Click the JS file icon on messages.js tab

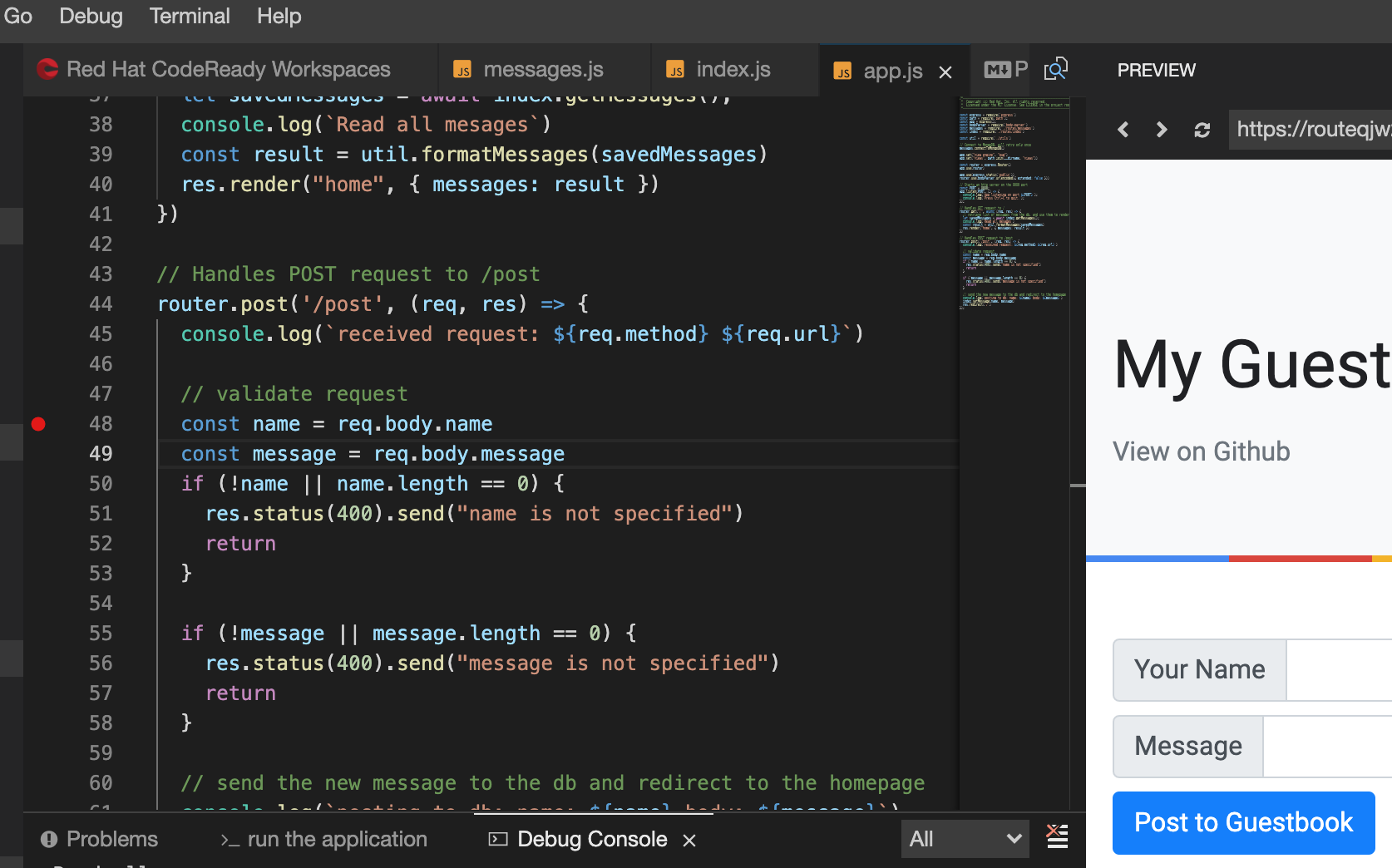point(462,70)
